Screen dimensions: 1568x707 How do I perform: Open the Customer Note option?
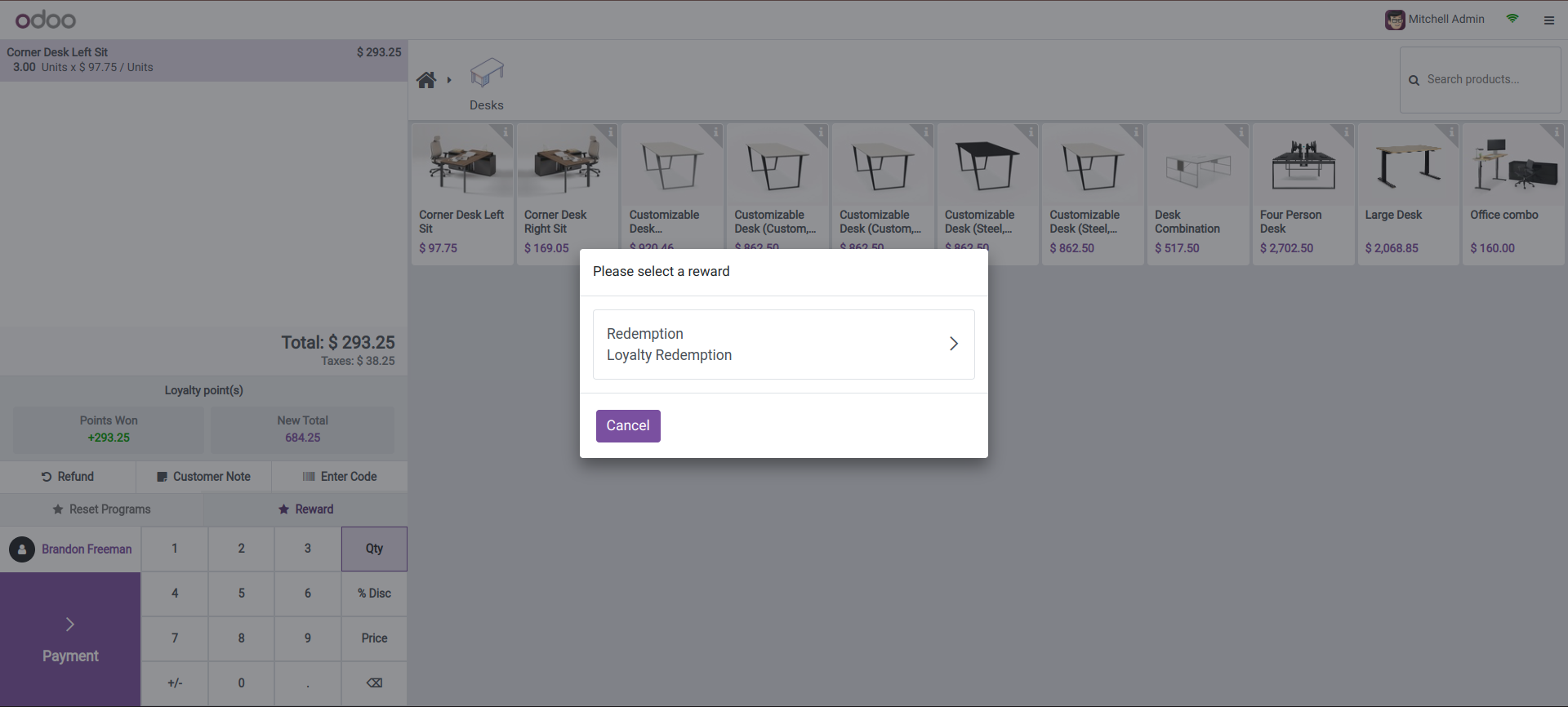click(203, 477)
